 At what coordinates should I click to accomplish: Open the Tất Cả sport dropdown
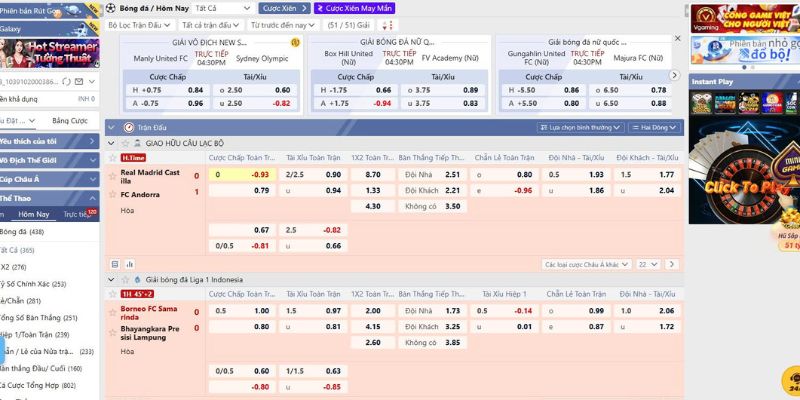[222, 8]
